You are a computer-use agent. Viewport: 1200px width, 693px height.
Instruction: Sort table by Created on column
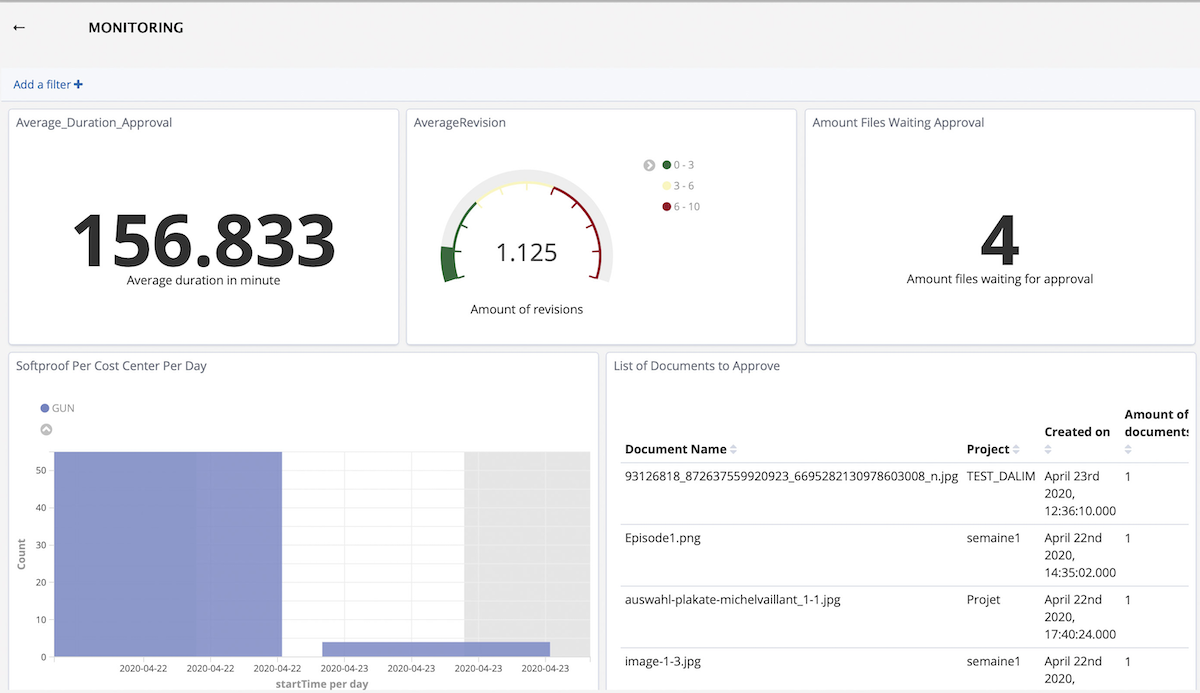1077,439
